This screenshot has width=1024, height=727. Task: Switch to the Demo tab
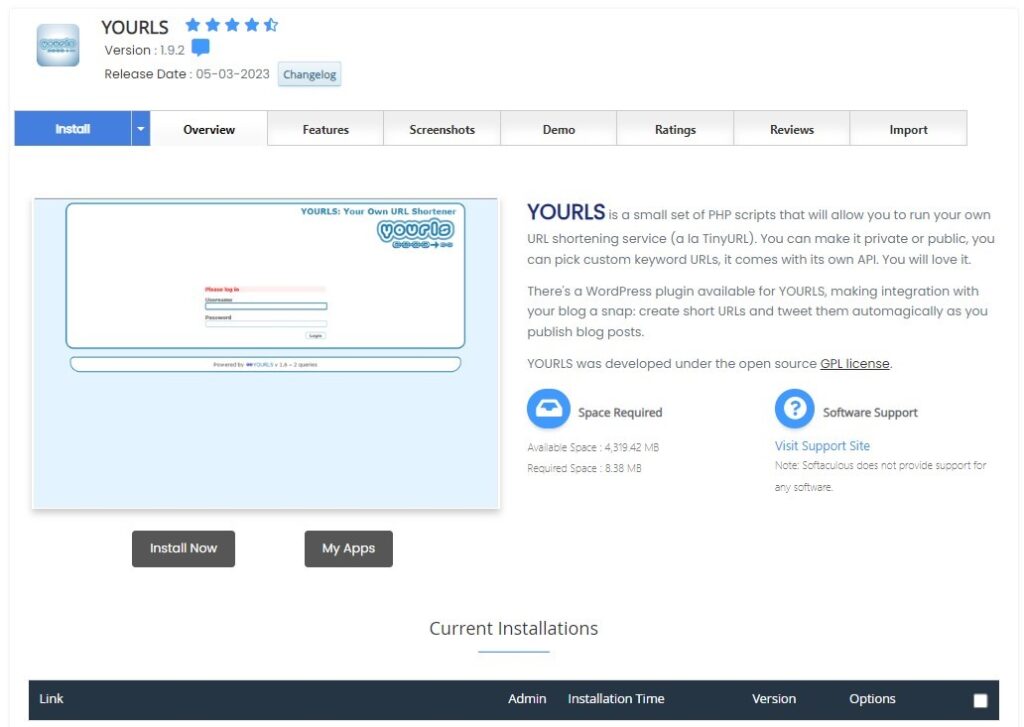(x=558, y=129)
